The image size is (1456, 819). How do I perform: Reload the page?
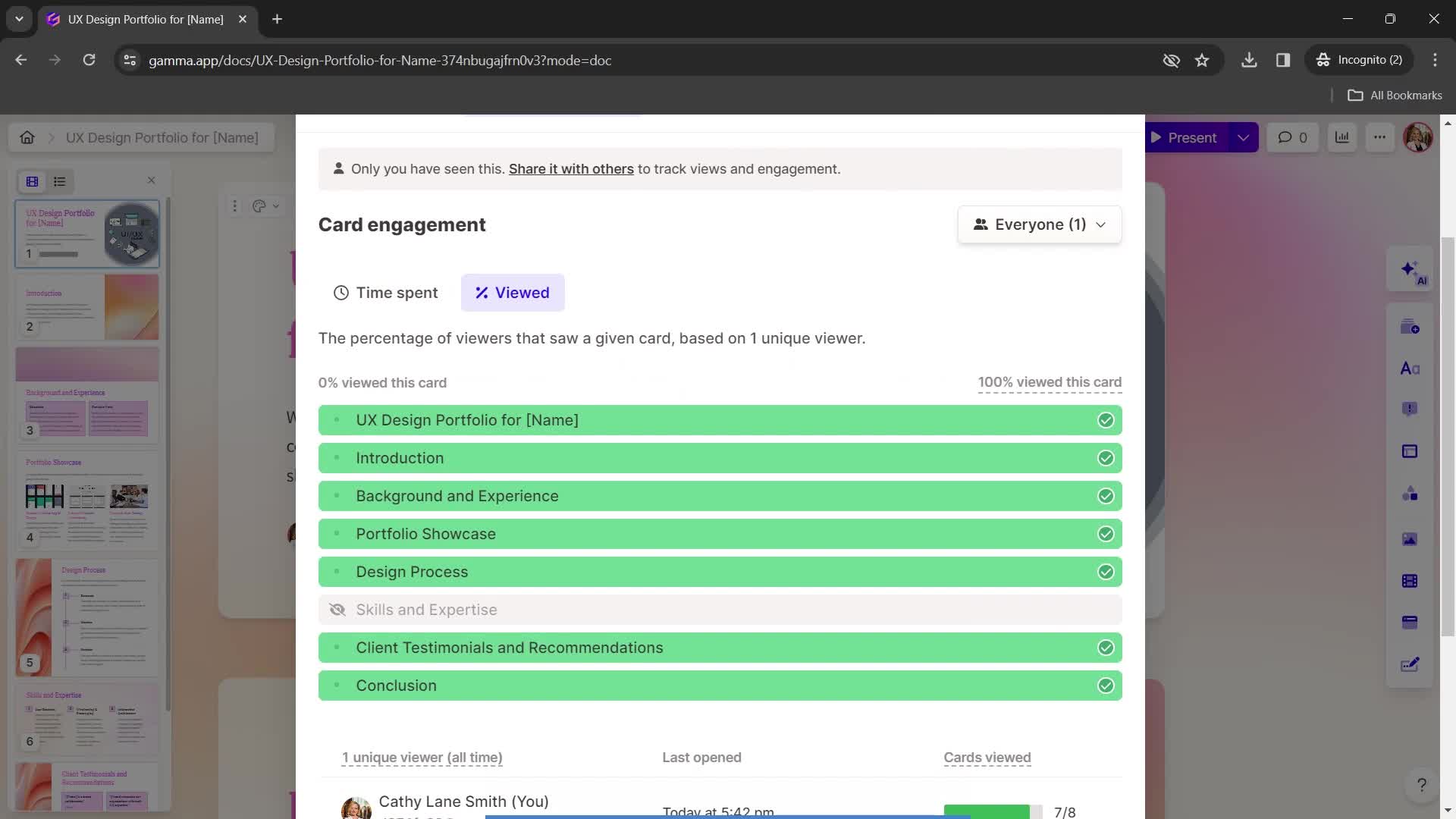click(x=89, y=60)
